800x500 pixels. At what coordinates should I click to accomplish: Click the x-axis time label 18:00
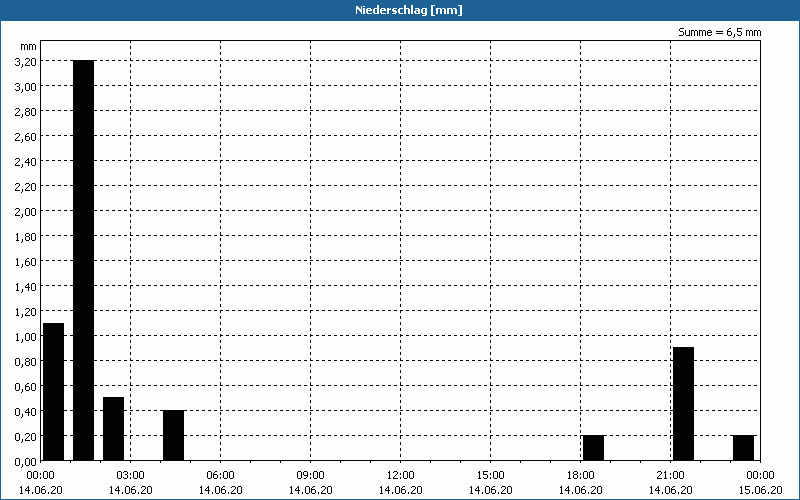click(581, 476)
